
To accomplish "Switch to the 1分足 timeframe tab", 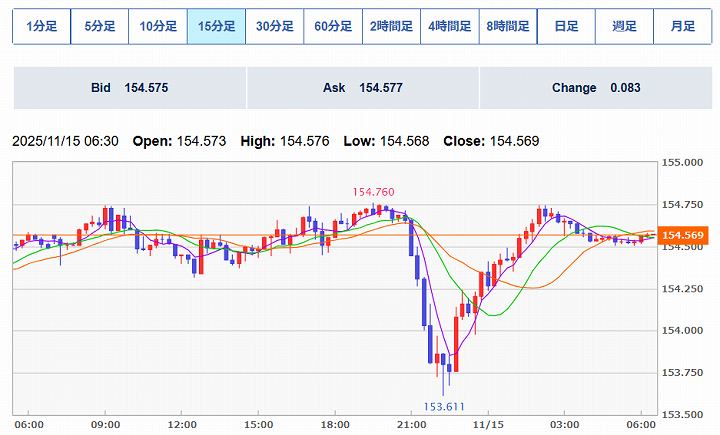I will pyautogui.click(x=41, y=26).
